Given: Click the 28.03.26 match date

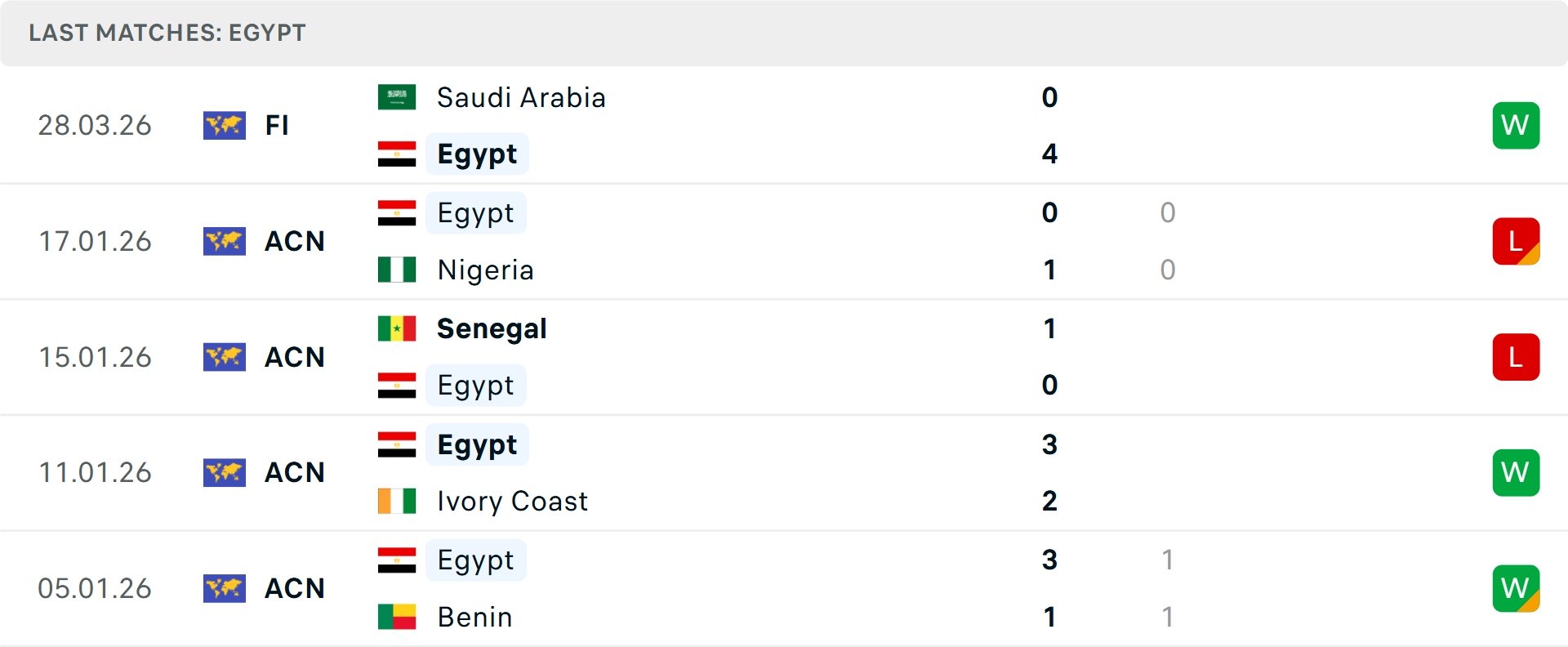Looking at the screenshot, I should tap(95, 126).
